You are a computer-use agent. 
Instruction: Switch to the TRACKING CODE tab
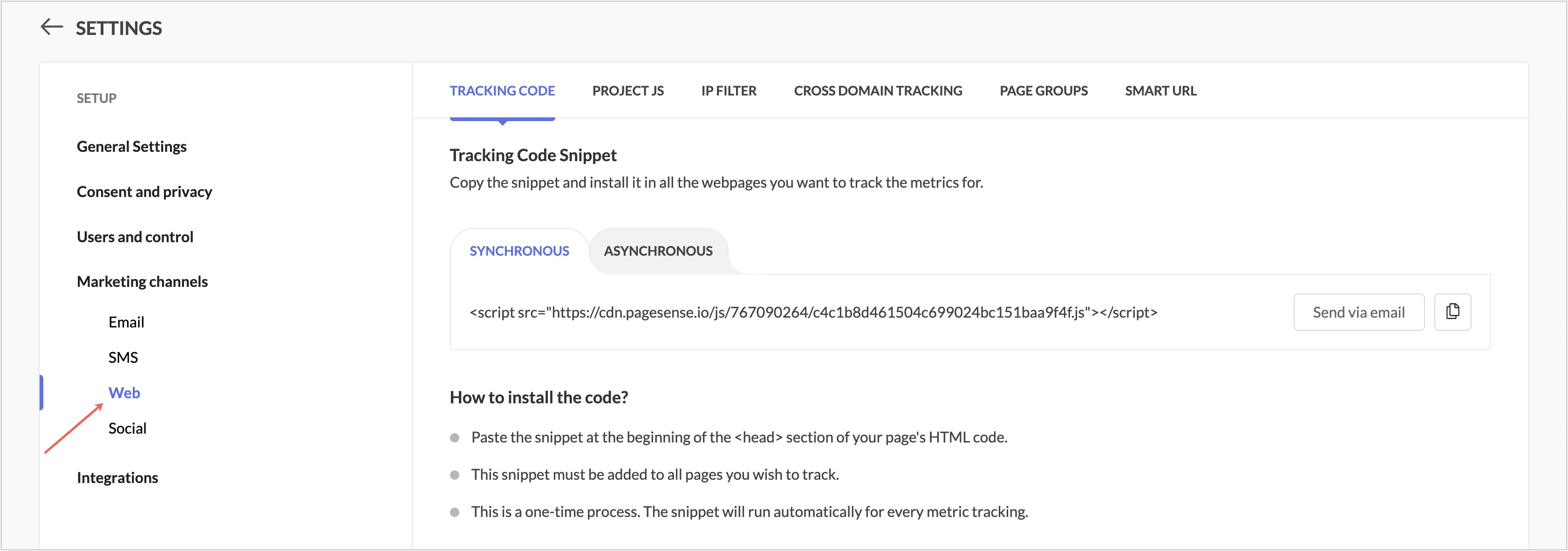[502, 91]
